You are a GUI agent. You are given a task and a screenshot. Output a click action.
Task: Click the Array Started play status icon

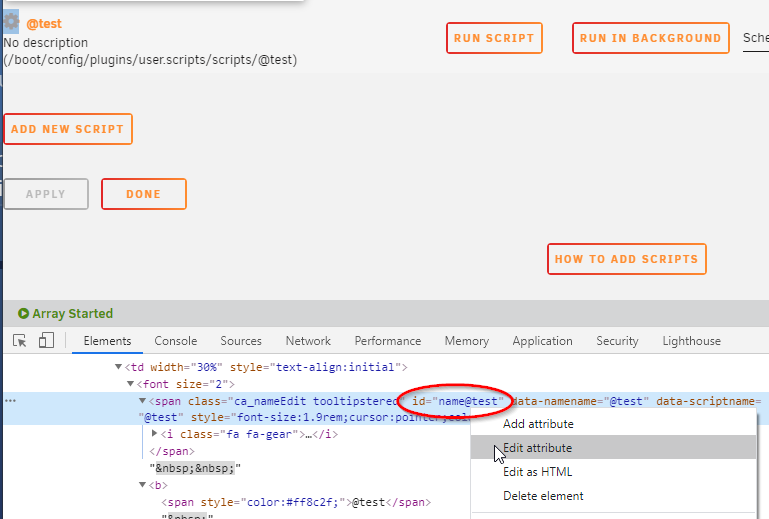(x=23, y=313)
